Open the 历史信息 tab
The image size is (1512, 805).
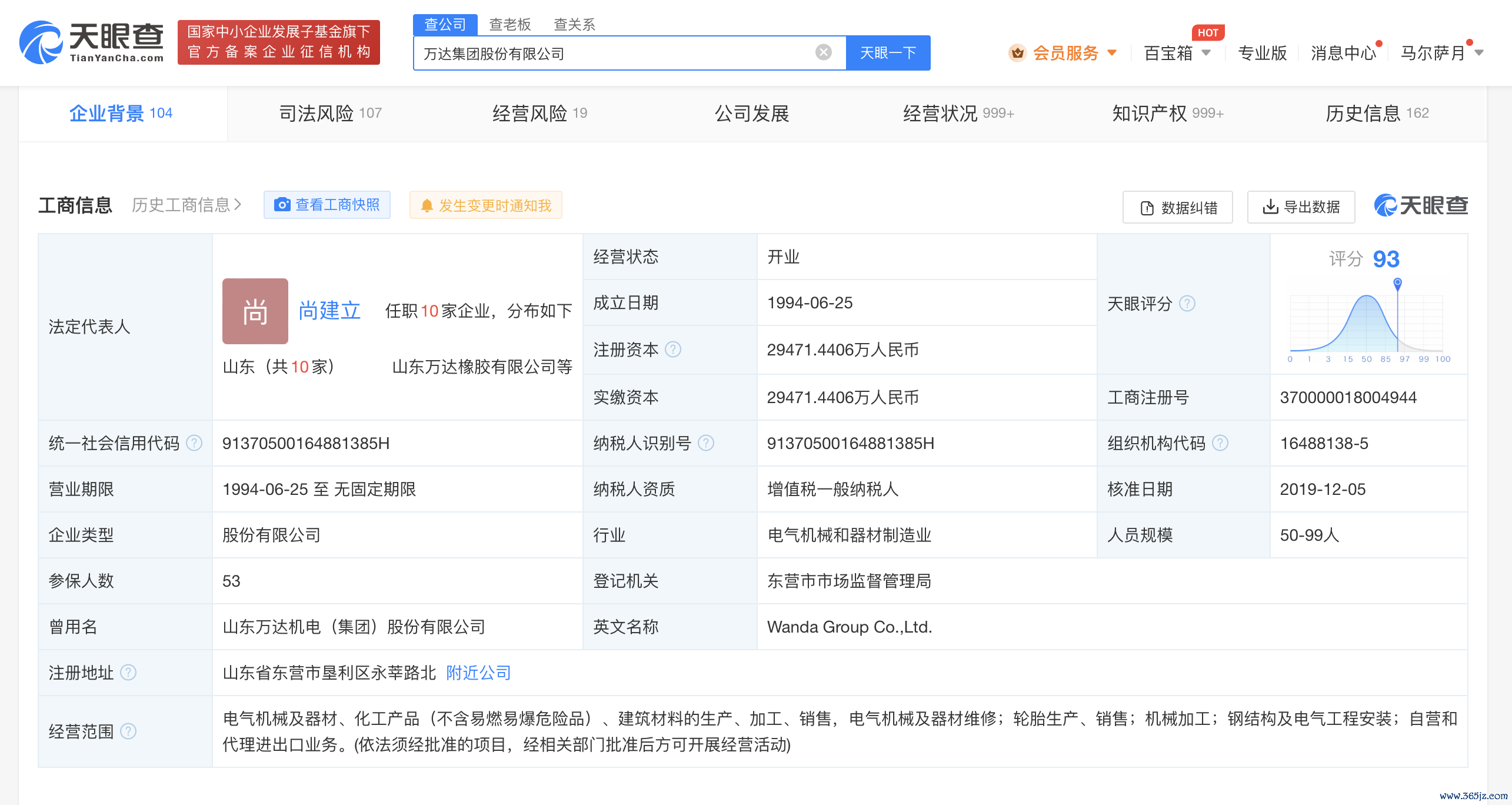click(1377, 113)
